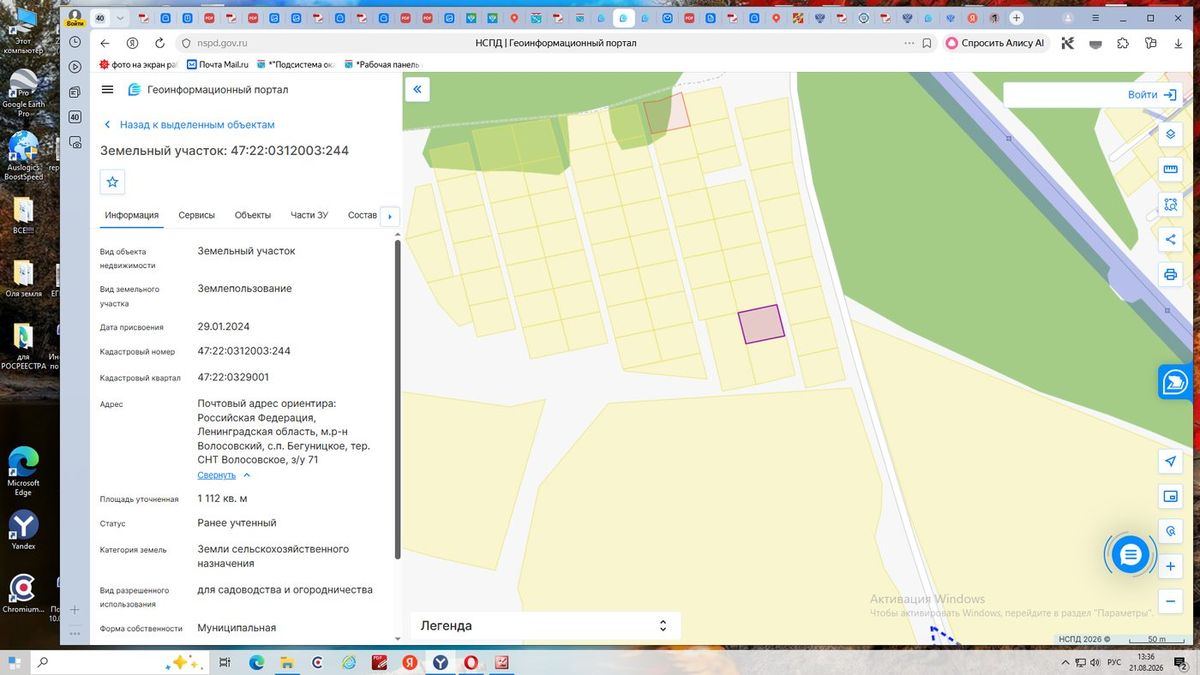Click the date value 29.01.2024

click(223, 327)
